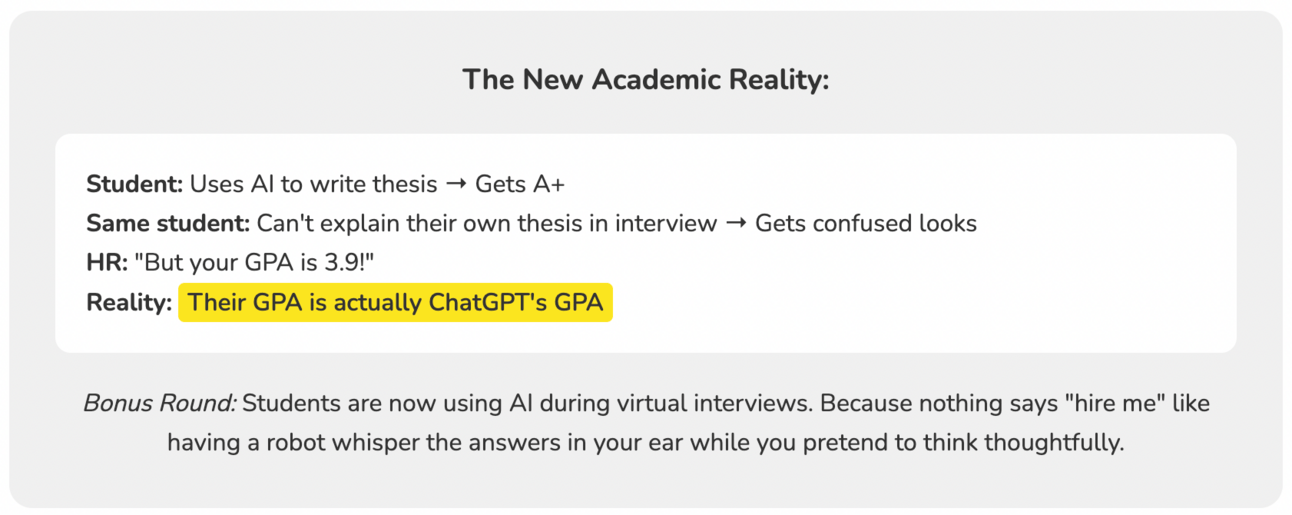
Task: Select the bold "Reality:" label
Action: [129, 302]
